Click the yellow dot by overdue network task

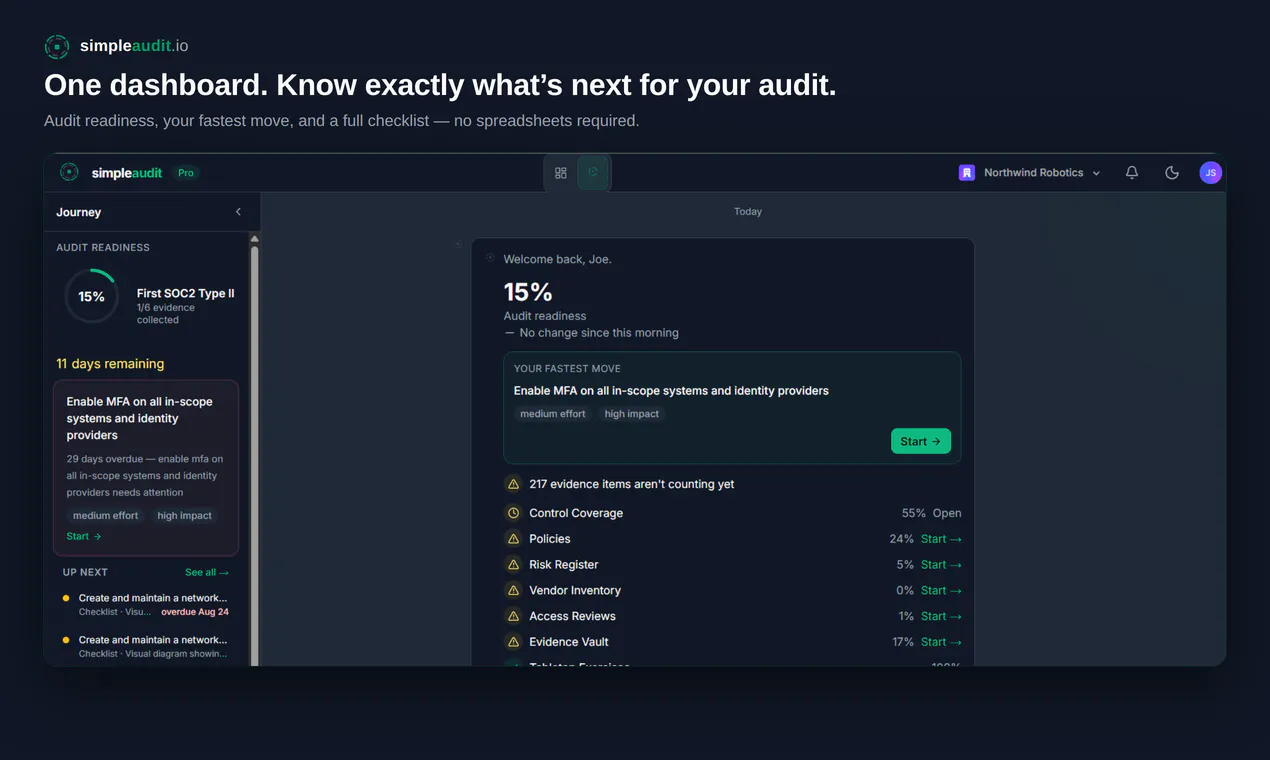[x=66, y=598]
